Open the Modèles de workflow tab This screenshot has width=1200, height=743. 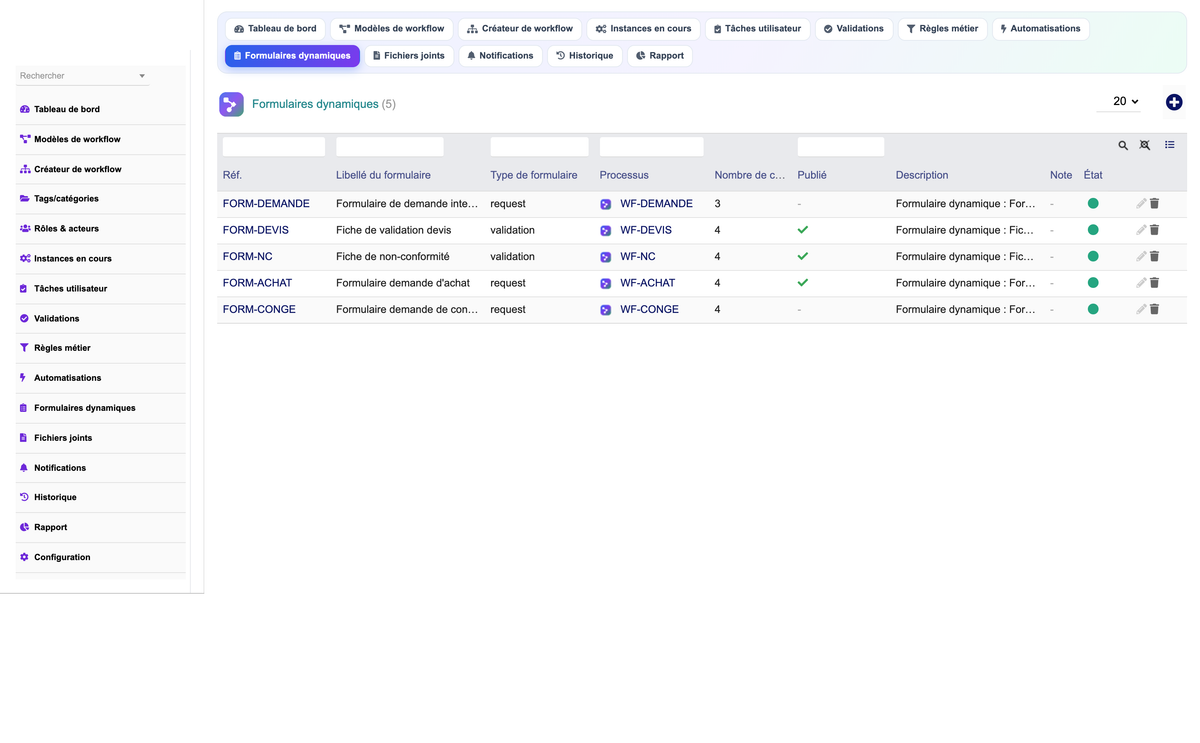(x=391, y=29)
